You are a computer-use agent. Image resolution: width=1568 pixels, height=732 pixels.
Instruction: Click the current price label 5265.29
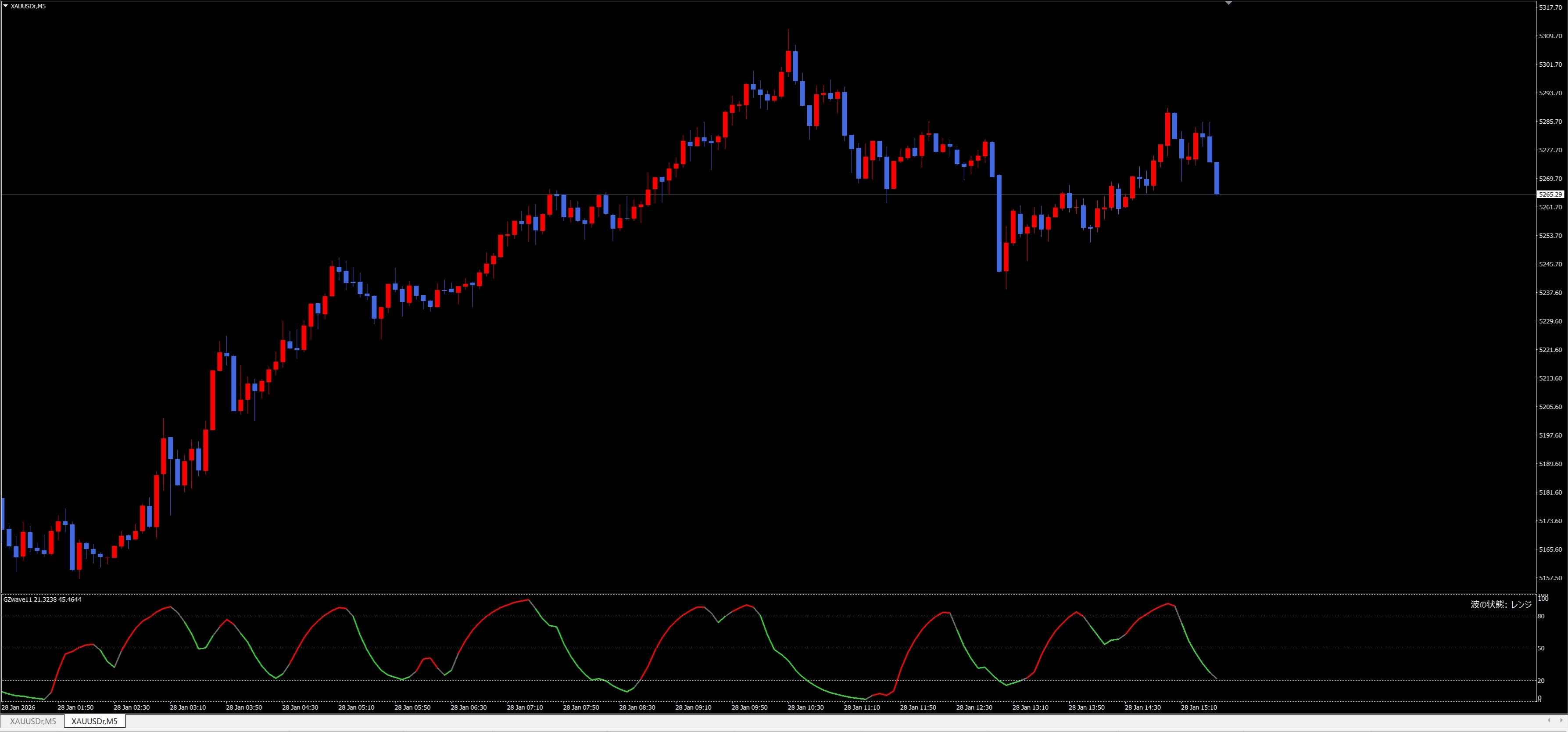tap(1550, 194)
